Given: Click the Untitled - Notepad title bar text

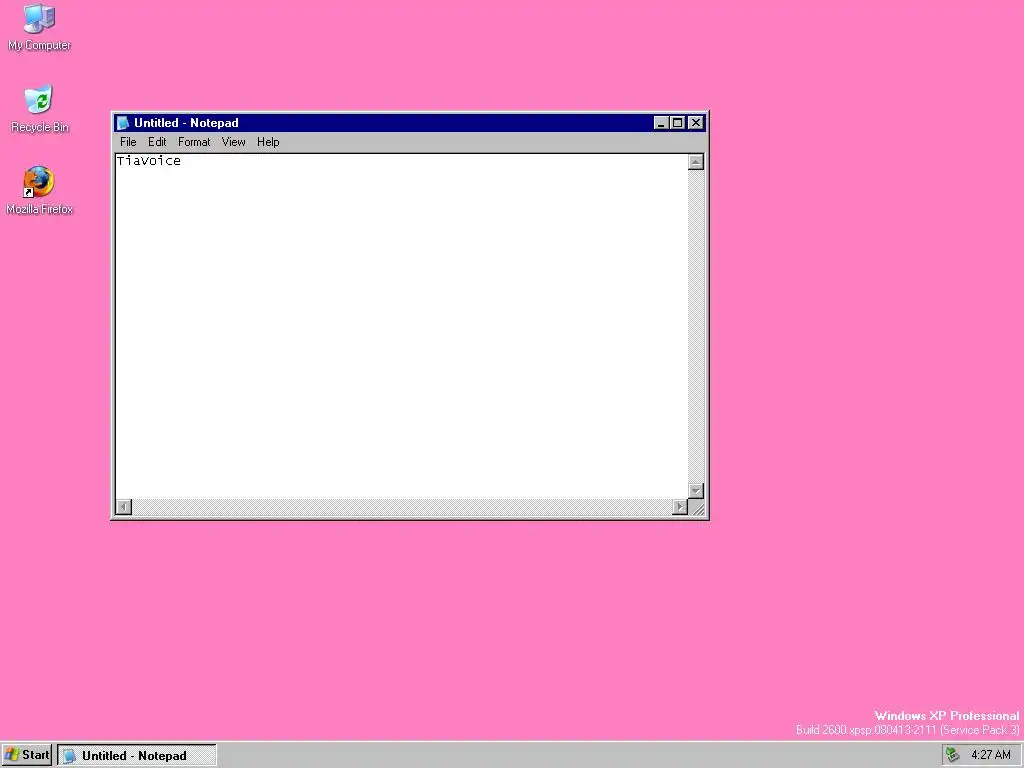Looking at the screenshot, I should click(x=186, y=123).
